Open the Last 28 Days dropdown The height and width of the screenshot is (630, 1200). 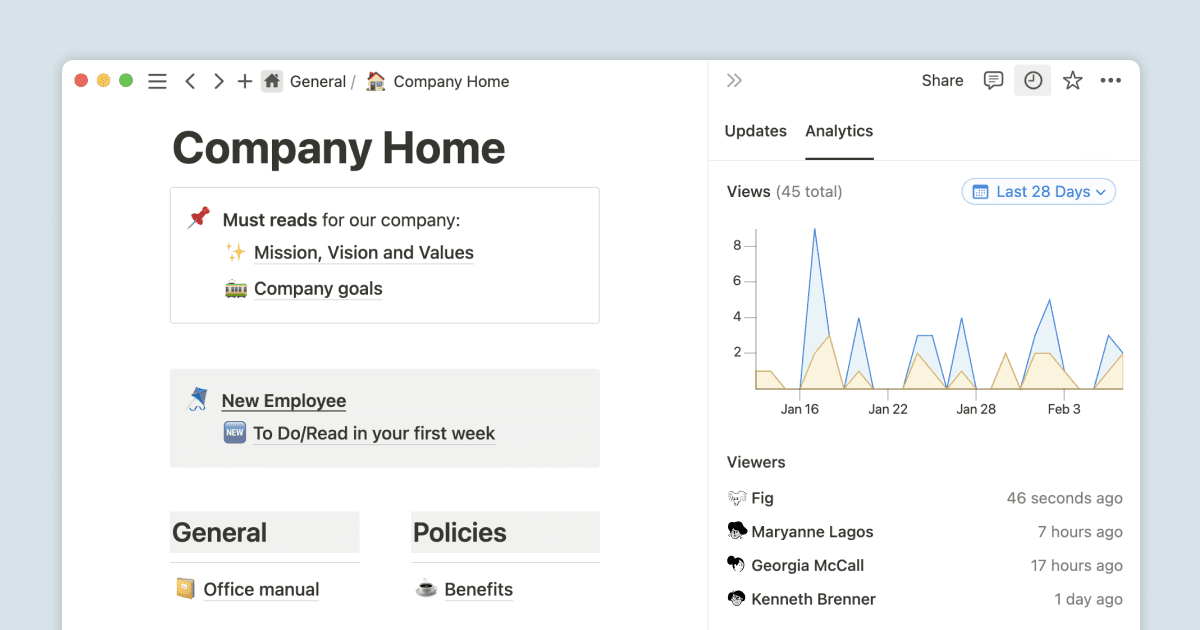tap(1038, 191)
